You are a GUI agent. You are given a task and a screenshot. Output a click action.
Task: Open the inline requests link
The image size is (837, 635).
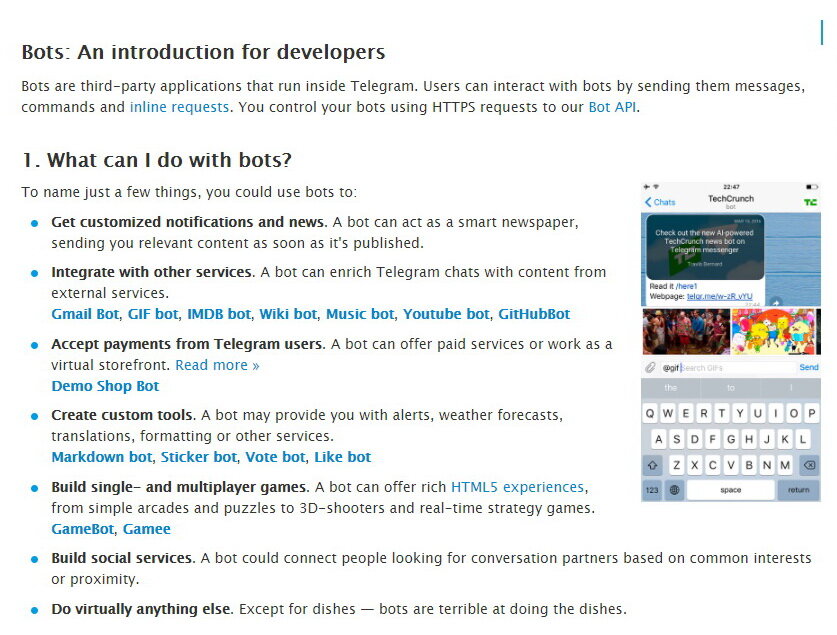coord(179,107)
